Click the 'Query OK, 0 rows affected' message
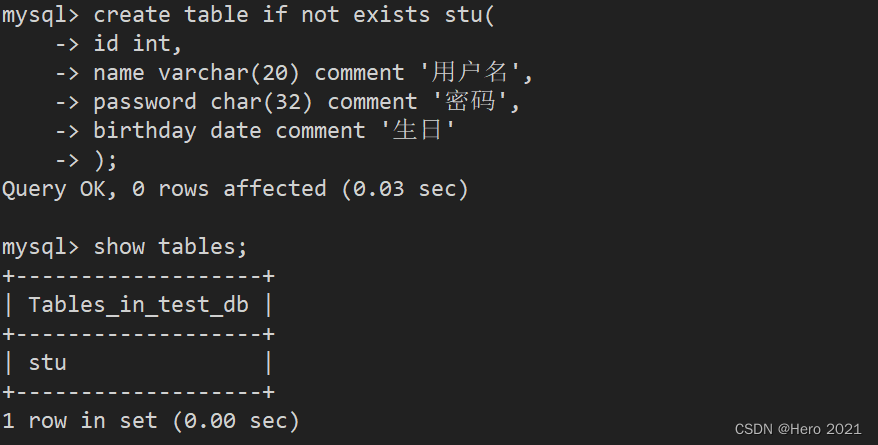Viewport: 878px width, 445px height. coord(164,189)
